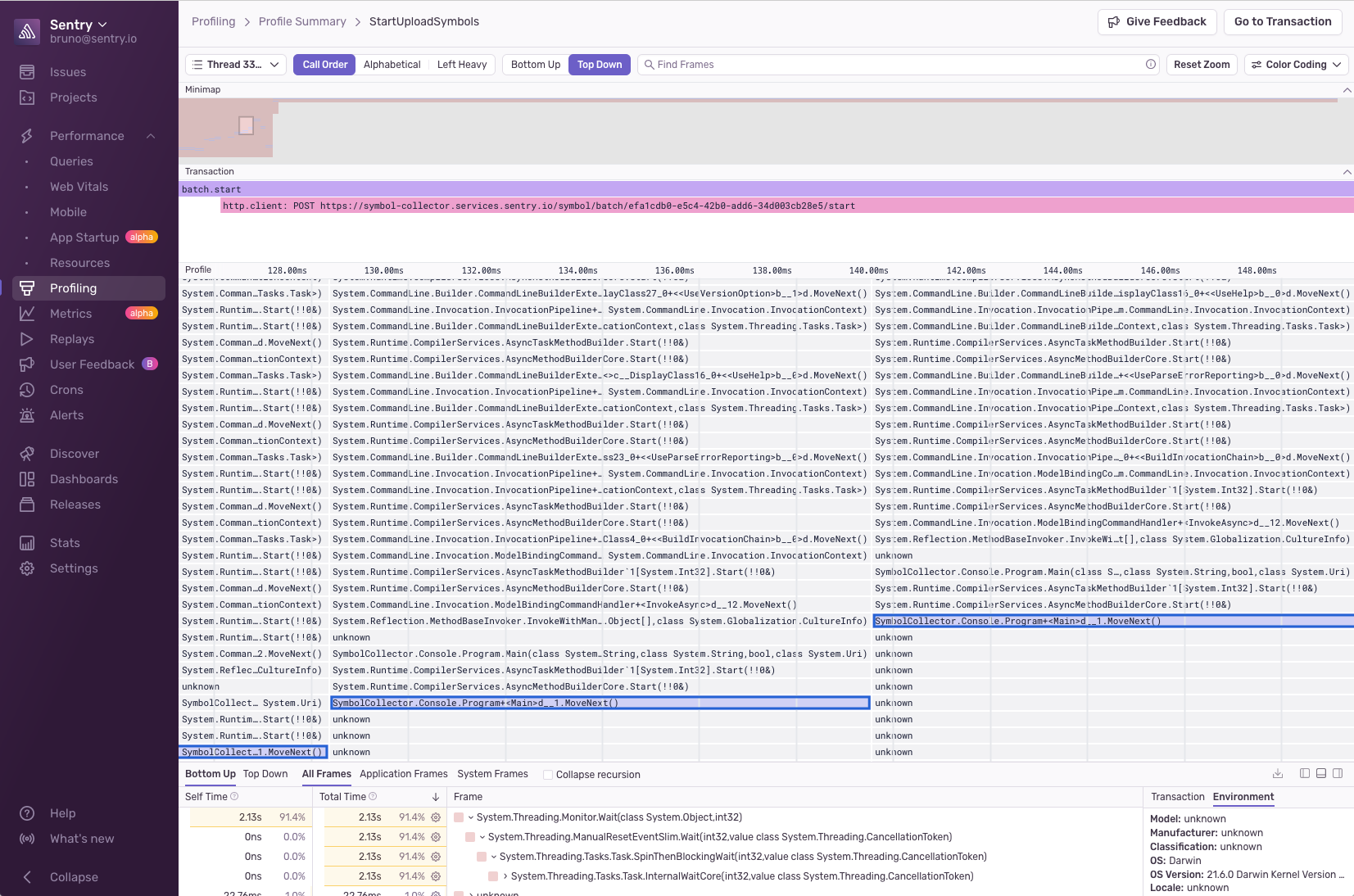Click gear icon for Monitor.Wait row
The width and height of the screenshot is (1354, 896).
[x=436, y=817]
